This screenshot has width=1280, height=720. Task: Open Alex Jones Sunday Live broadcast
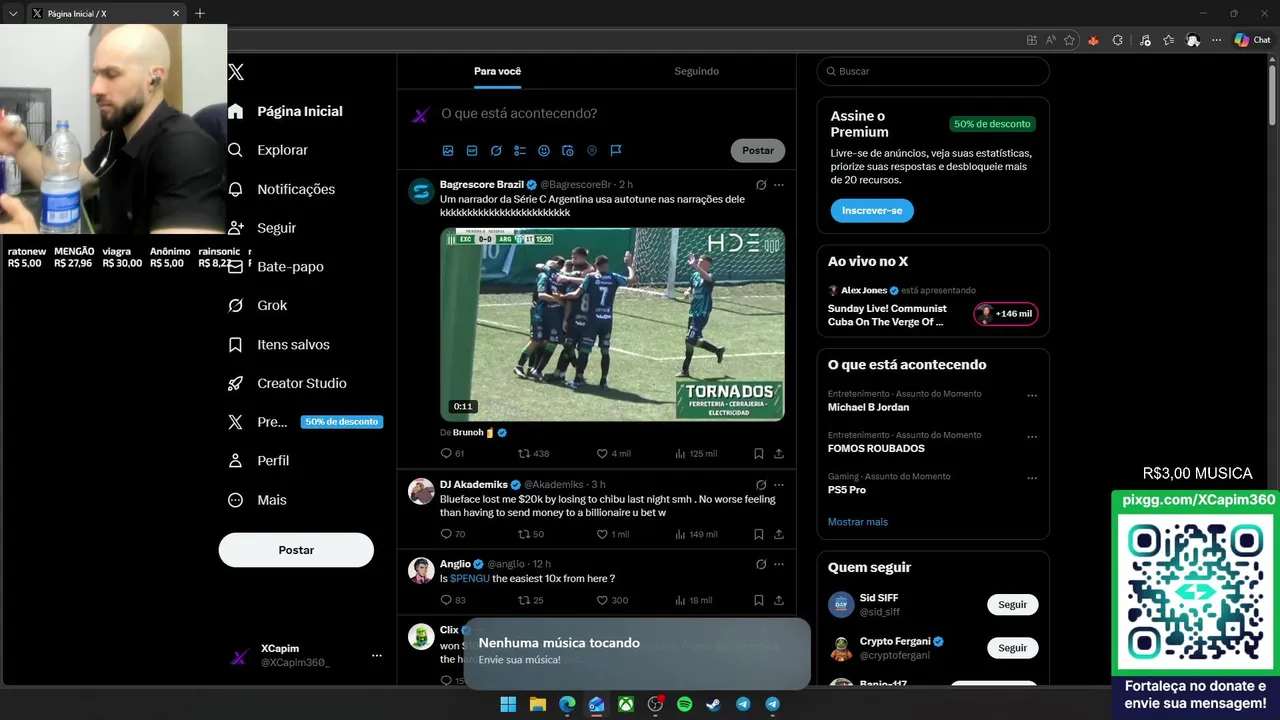coord(887,316)
